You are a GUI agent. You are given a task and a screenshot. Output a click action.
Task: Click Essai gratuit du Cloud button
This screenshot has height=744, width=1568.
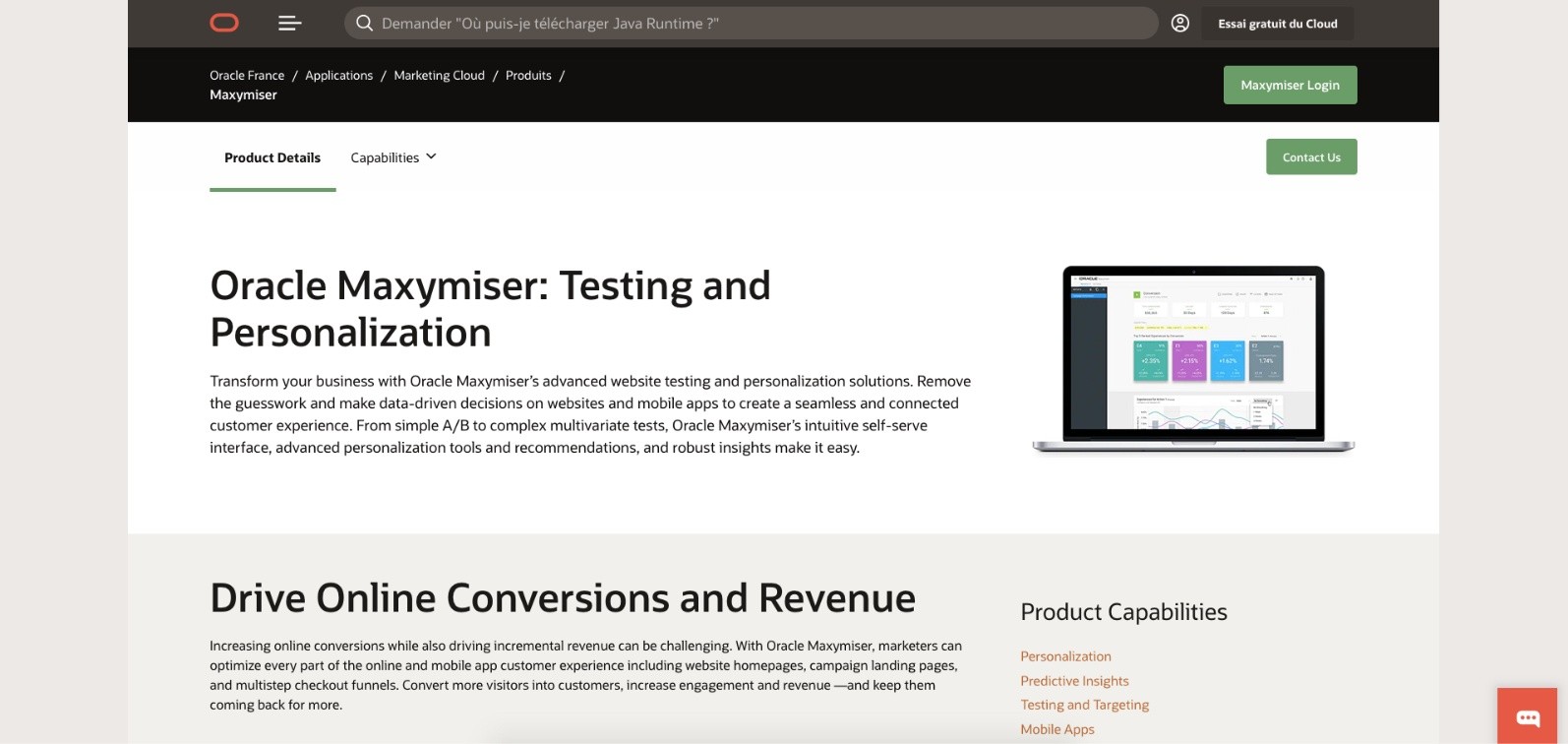tap(1278, 24)
